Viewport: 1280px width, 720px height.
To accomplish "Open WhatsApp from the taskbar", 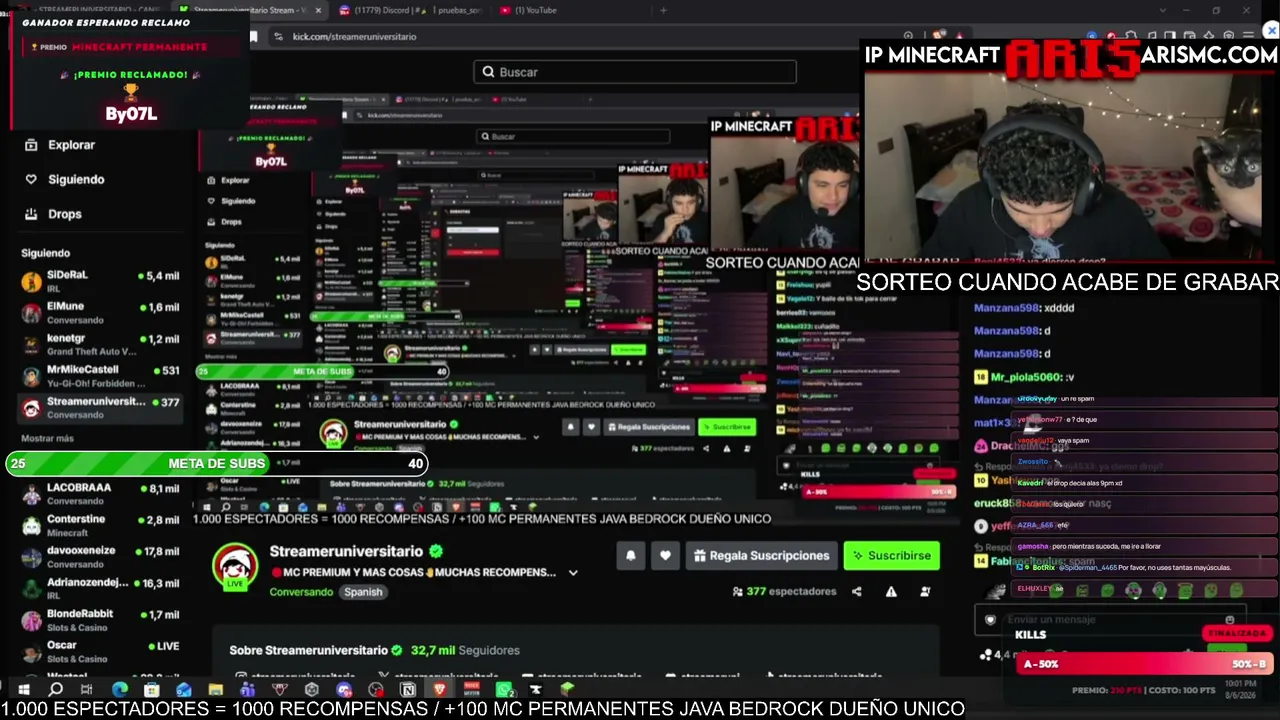I will pyautogui.click(x=504, y=689).
